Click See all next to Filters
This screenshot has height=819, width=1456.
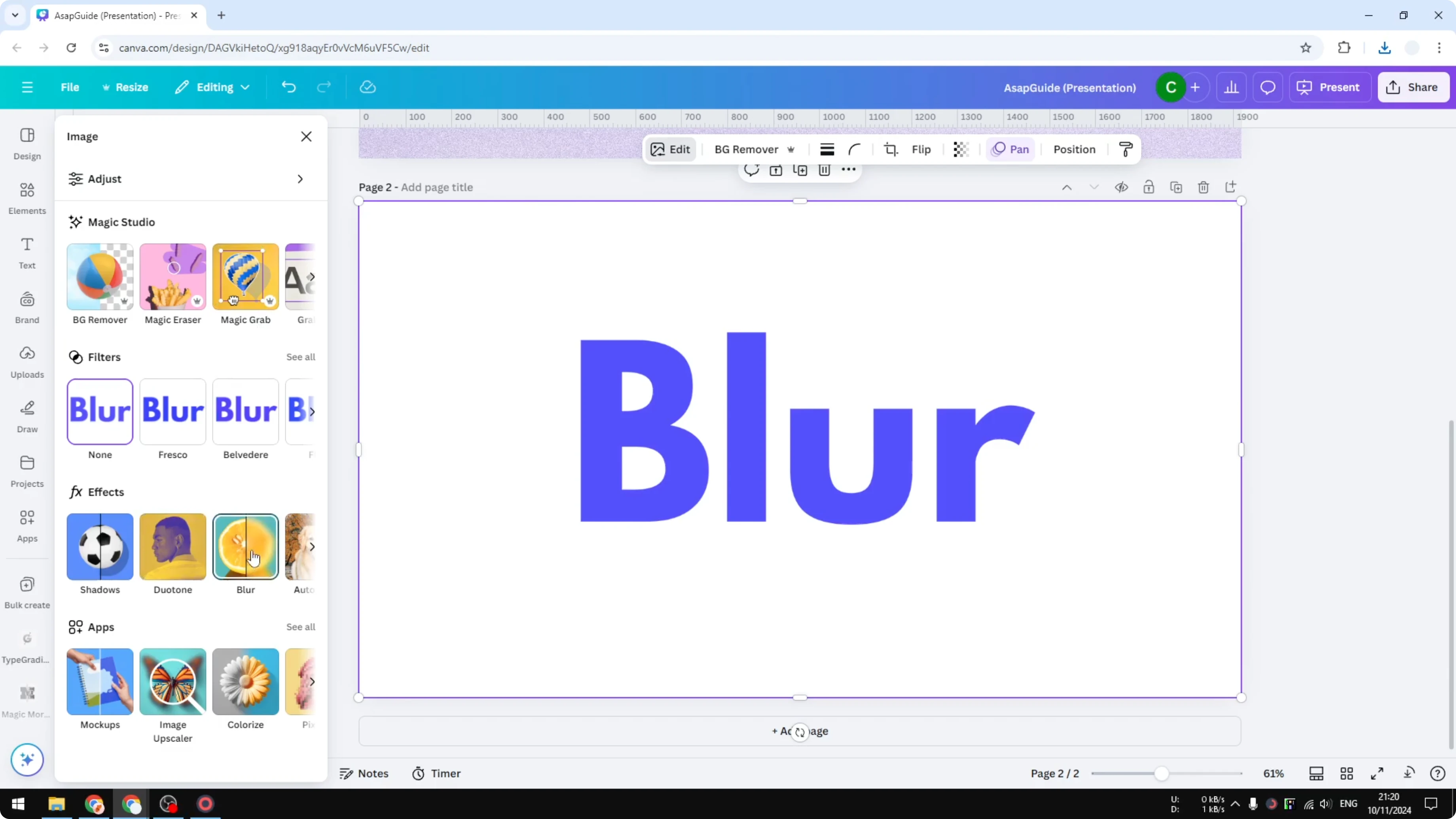click(300, 356)
